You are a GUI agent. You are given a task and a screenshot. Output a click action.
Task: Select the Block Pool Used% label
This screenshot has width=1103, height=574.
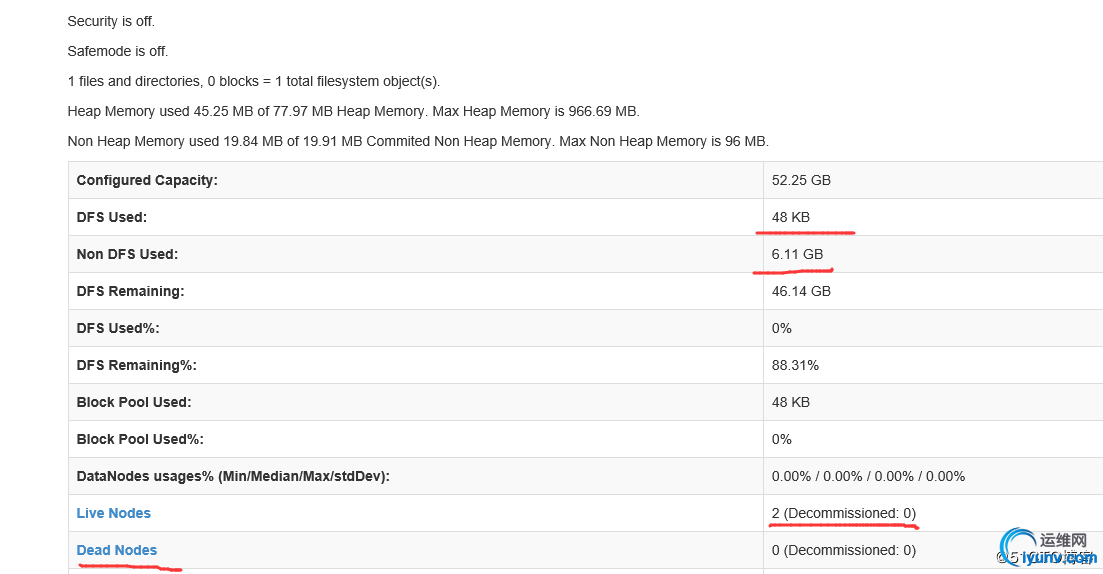click(139, 439)
